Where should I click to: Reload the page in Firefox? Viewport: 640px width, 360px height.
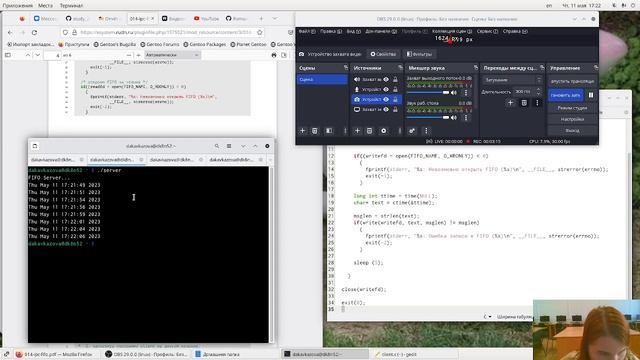pos(34,32)
